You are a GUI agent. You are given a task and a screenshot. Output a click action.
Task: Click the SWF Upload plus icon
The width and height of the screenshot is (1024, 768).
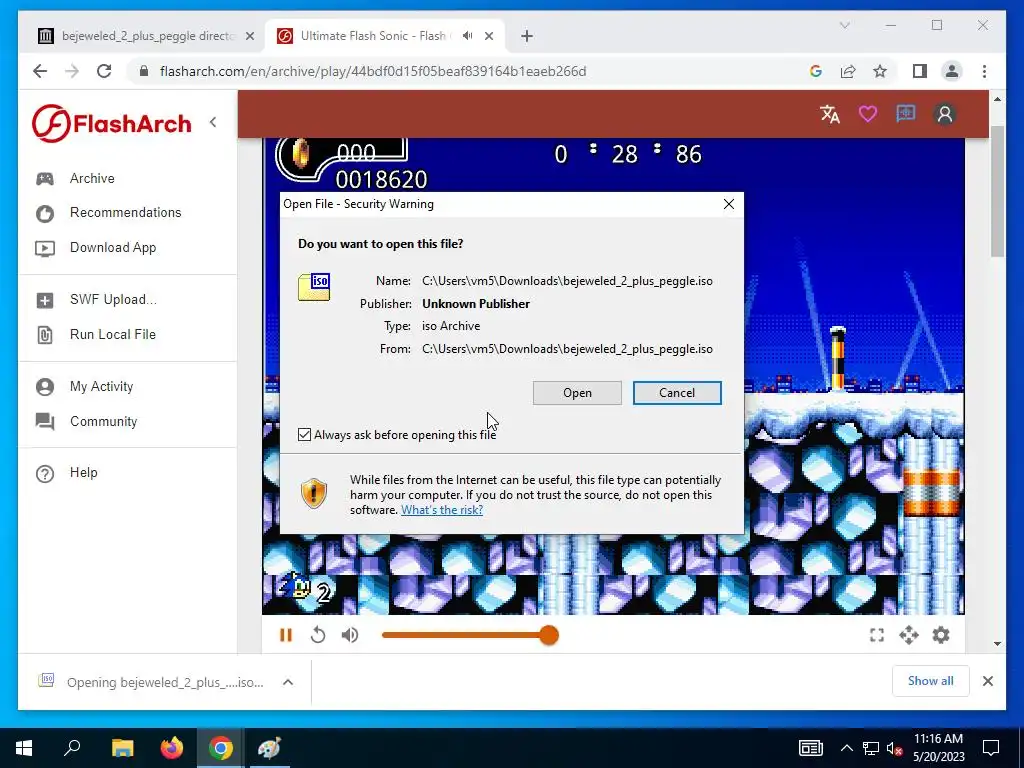[44, 300]
